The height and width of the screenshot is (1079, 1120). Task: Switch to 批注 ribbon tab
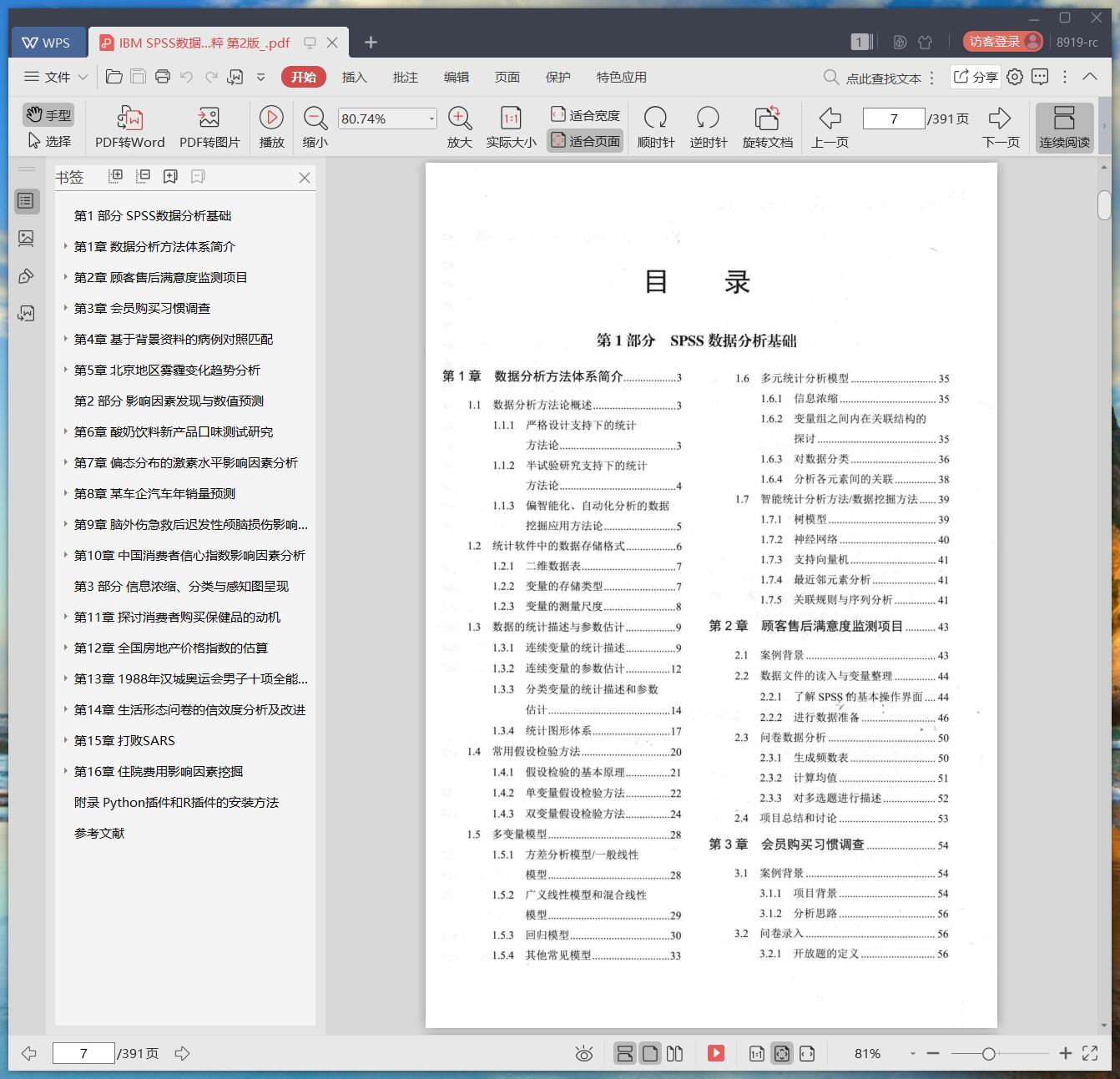point(405,77)
